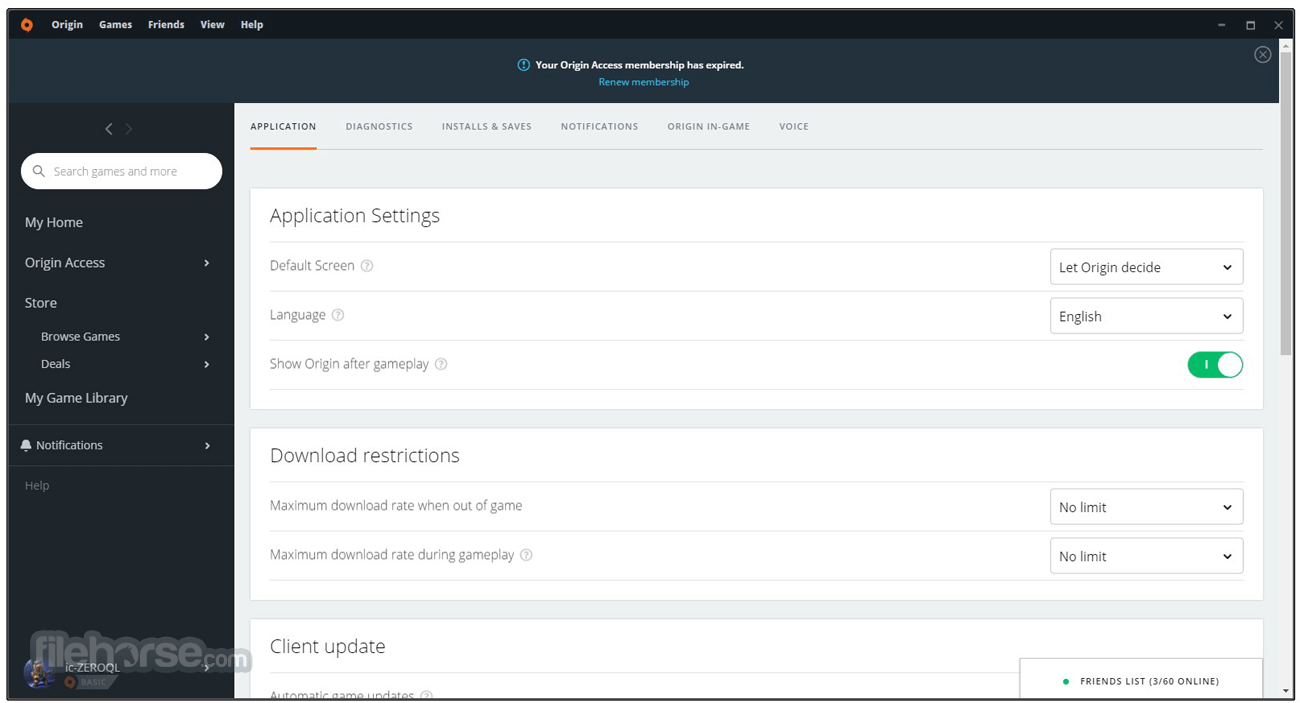
Task: Switch to the Notifications settings tab
Action: [599, 127]
